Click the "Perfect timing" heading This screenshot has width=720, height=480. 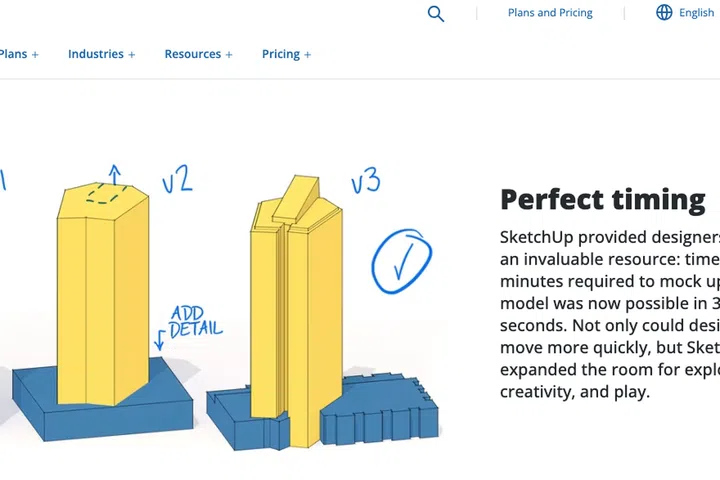[x=602, y=199]
